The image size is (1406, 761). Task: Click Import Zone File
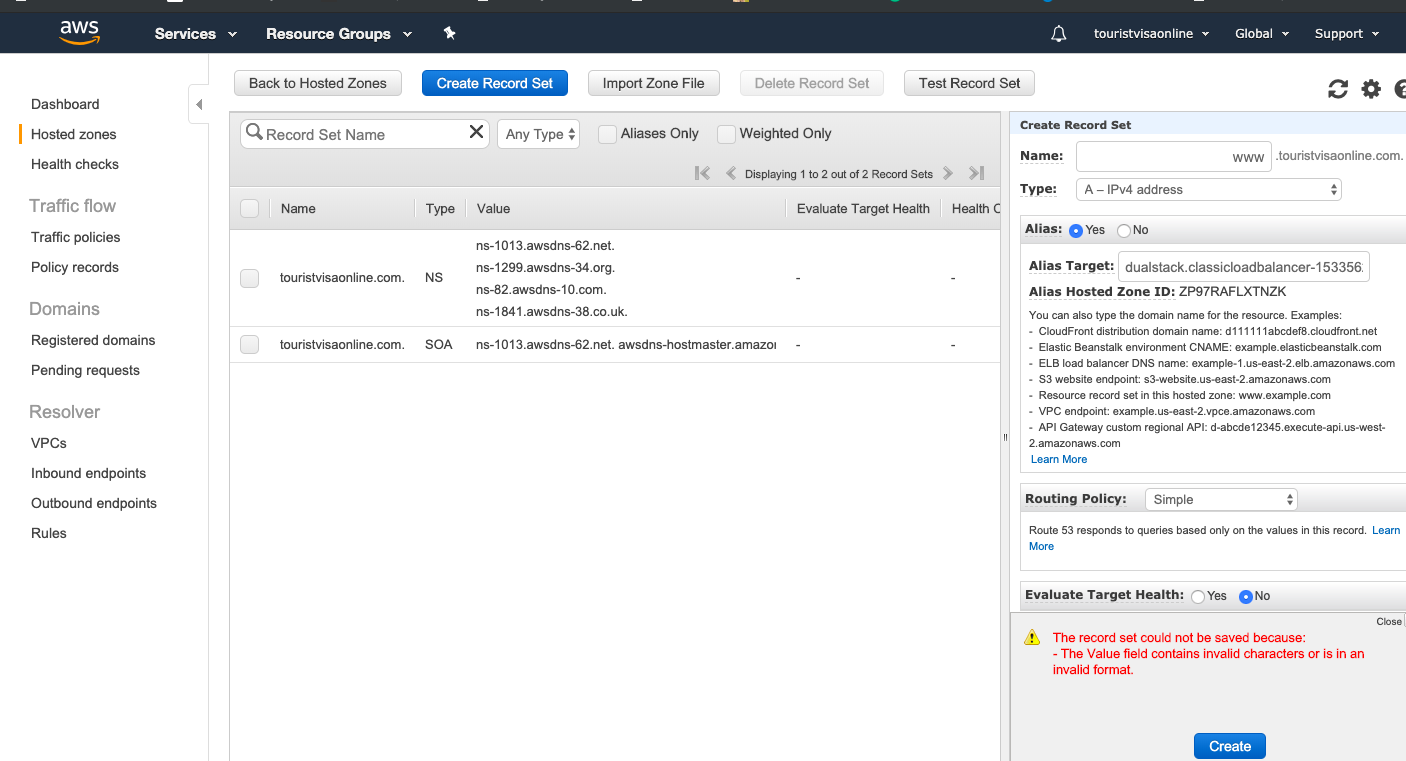[654, 83]
